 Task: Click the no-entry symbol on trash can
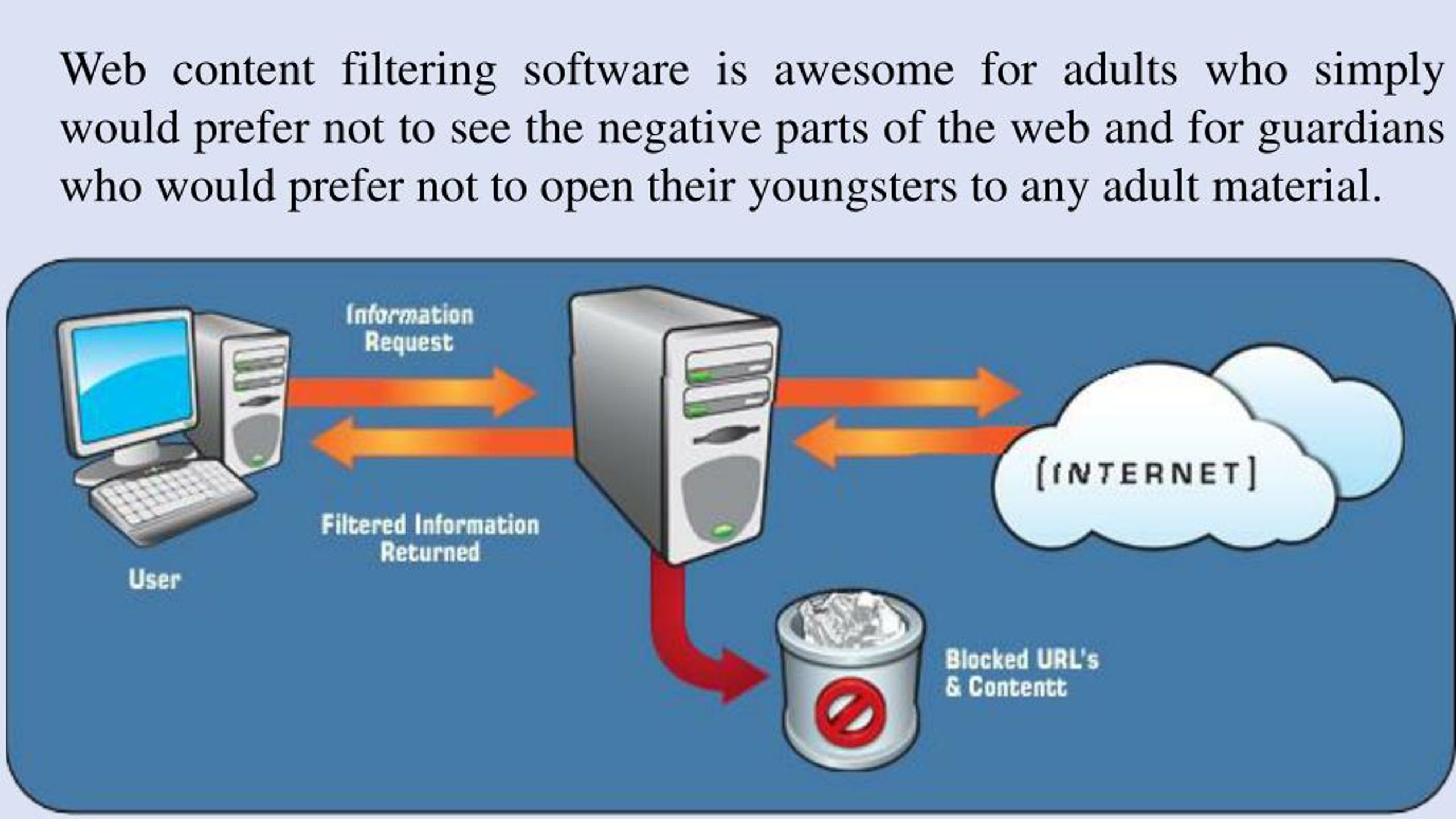point(843,718)
